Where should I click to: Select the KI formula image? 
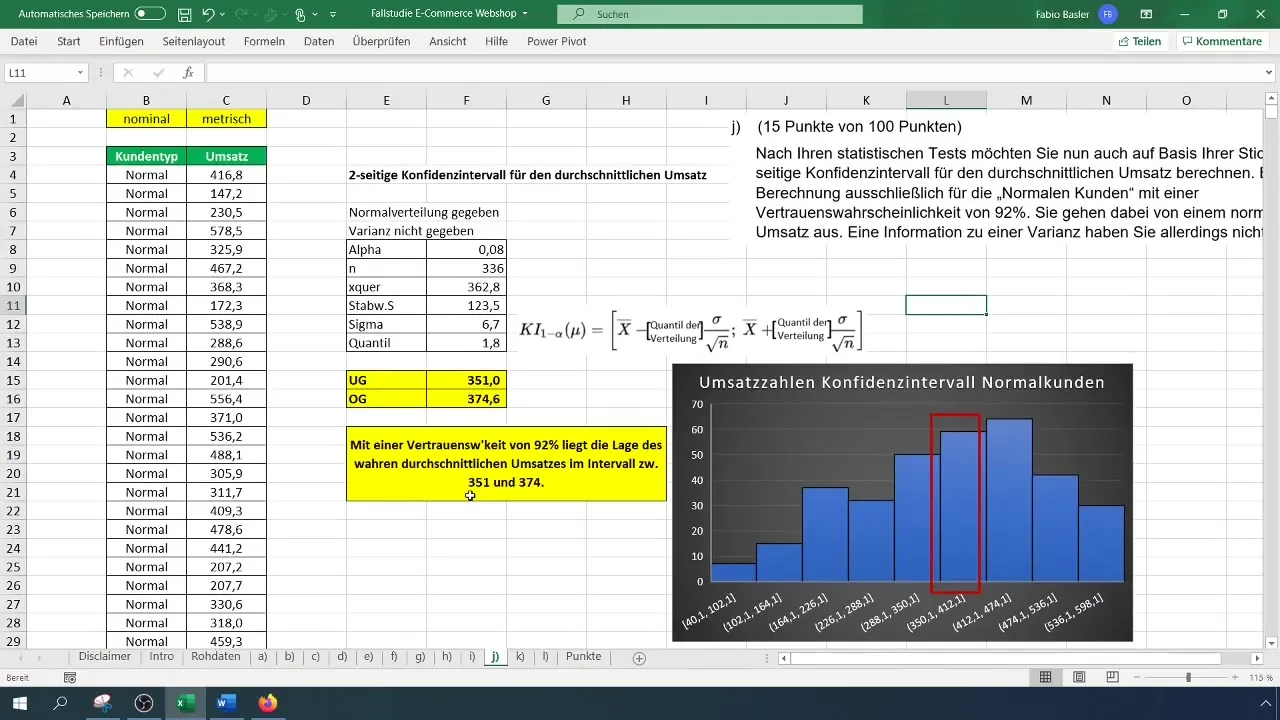pyautogui.click(x=691, y=330)
